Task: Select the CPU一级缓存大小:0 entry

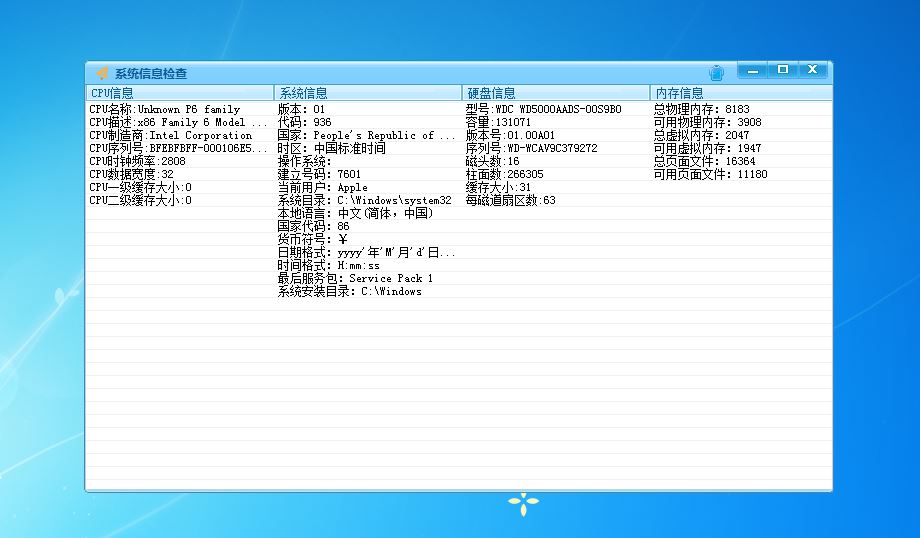Action: pos(140,187)
